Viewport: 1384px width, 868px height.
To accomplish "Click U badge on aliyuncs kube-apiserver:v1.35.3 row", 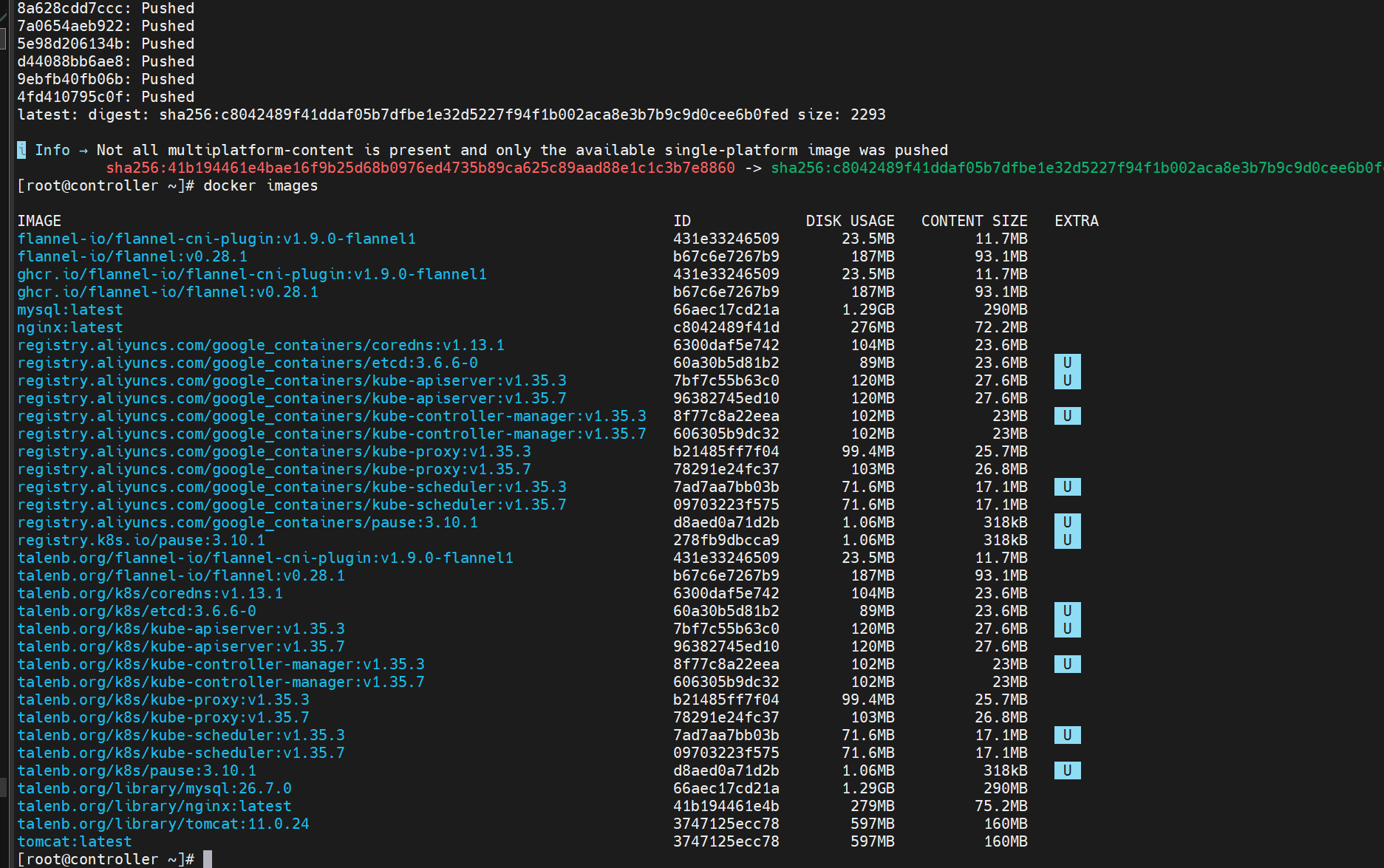I will point(1067,380).
